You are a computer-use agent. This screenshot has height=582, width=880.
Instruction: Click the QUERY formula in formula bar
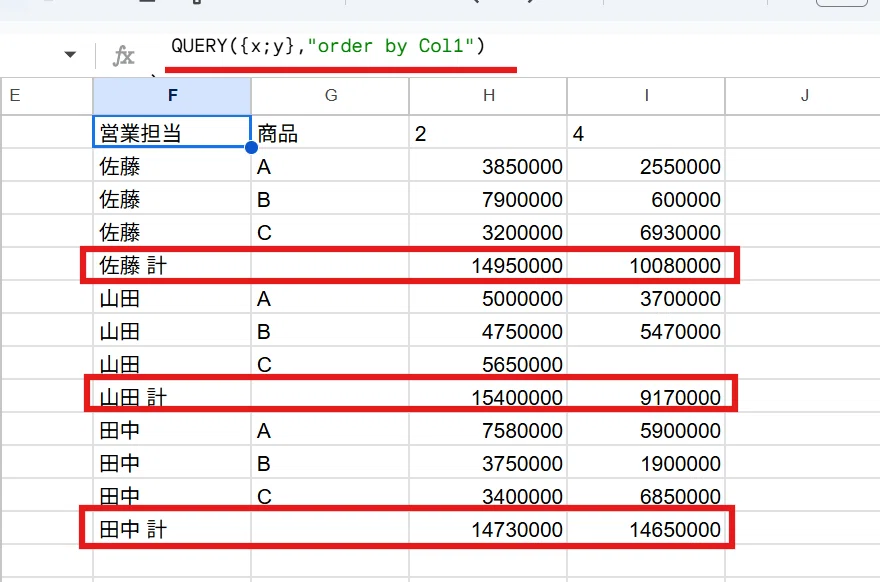328,45
